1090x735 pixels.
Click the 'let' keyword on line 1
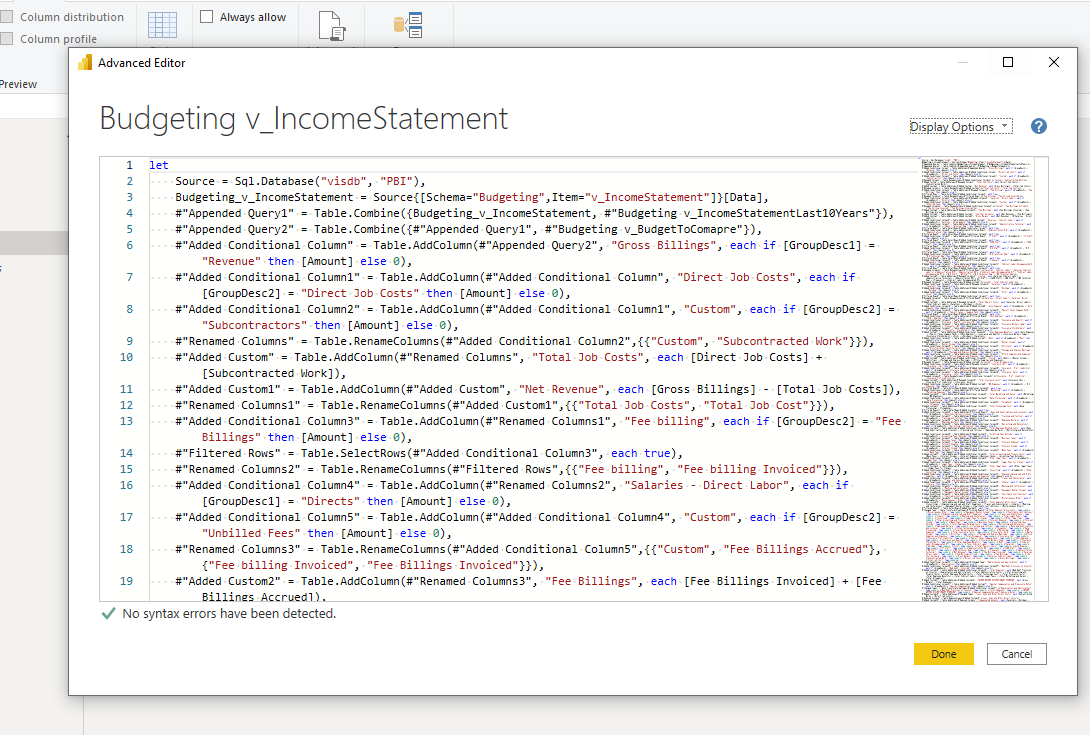coord(158,165)
